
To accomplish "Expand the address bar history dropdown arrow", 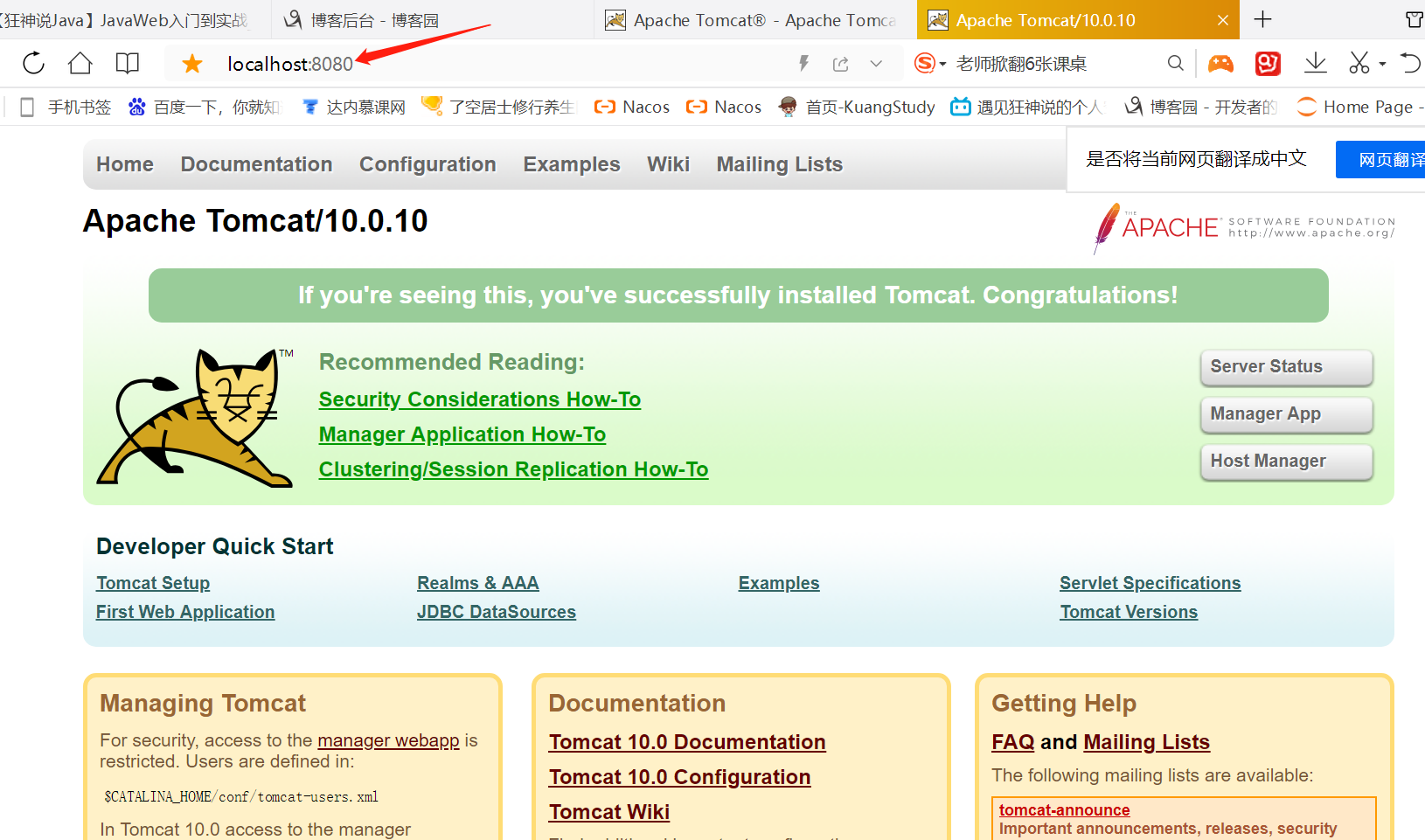I will coord(876,64).
